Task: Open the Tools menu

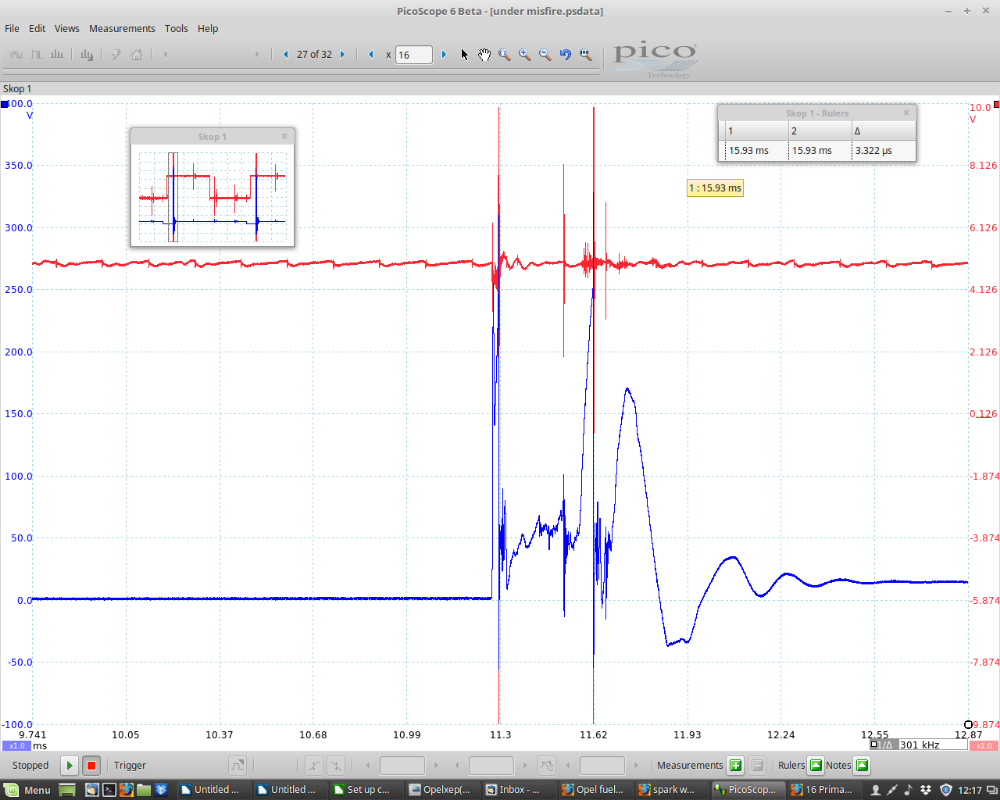Action: pyautogui.click(x=176, y=28)
